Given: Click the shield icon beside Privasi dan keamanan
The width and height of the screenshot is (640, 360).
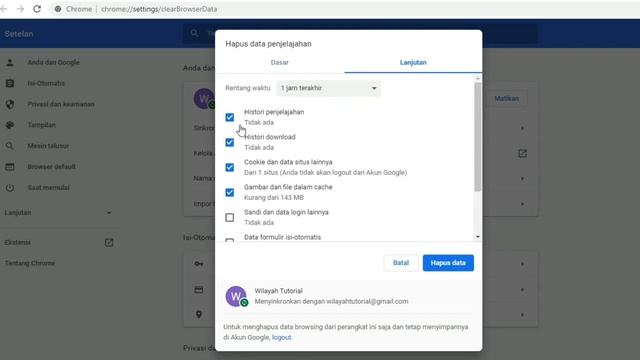Looking at the screenshot, I should (x=10, y=104).
